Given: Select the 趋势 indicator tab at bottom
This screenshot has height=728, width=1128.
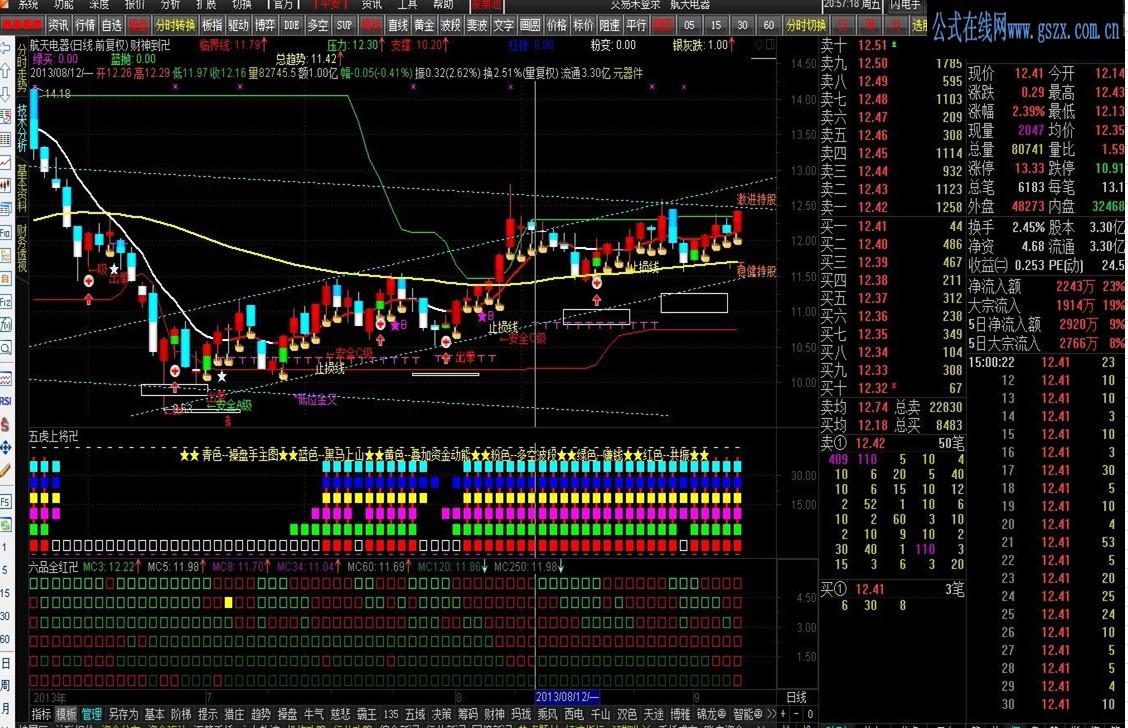Looking at the screenshot, I should 260,714.
